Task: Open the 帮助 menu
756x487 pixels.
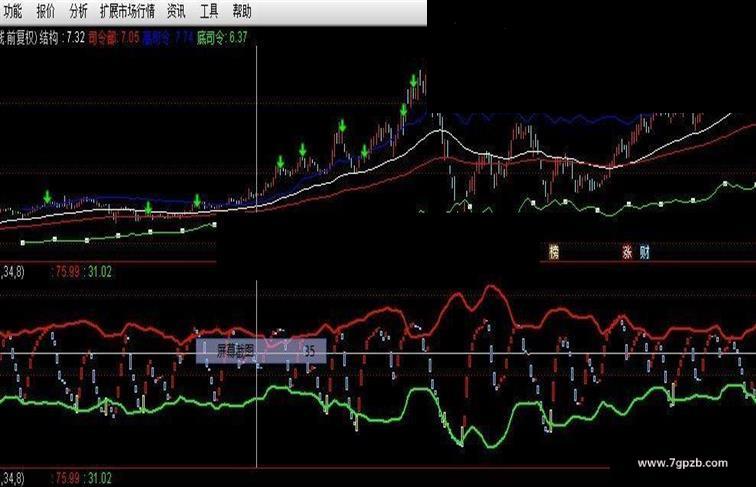Action: pos(242,12)
